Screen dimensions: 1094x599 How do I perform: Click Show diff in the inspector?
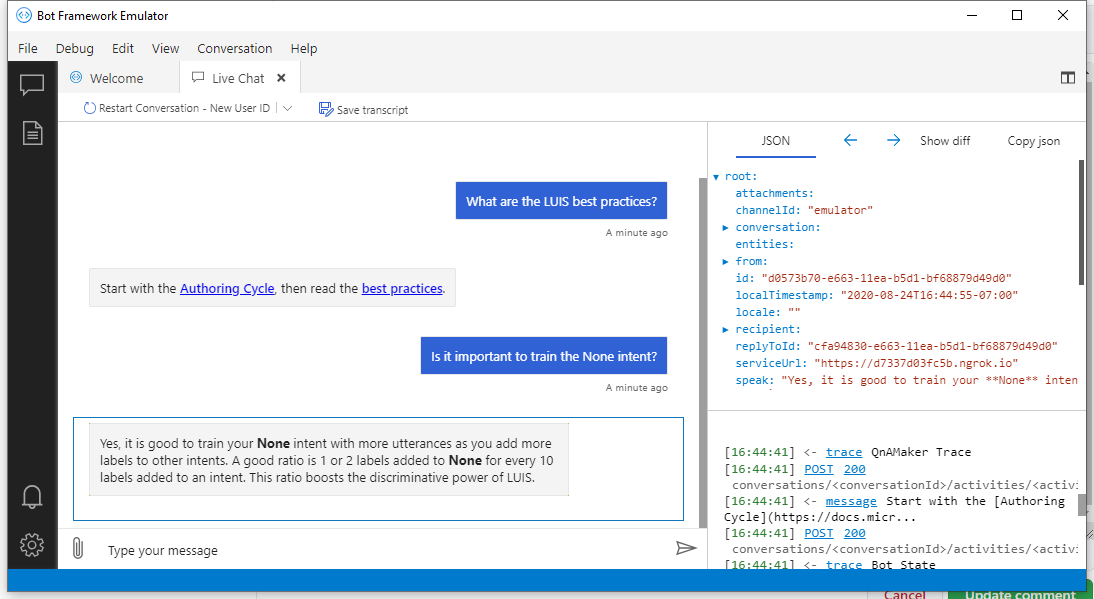[x=945, y=141]
